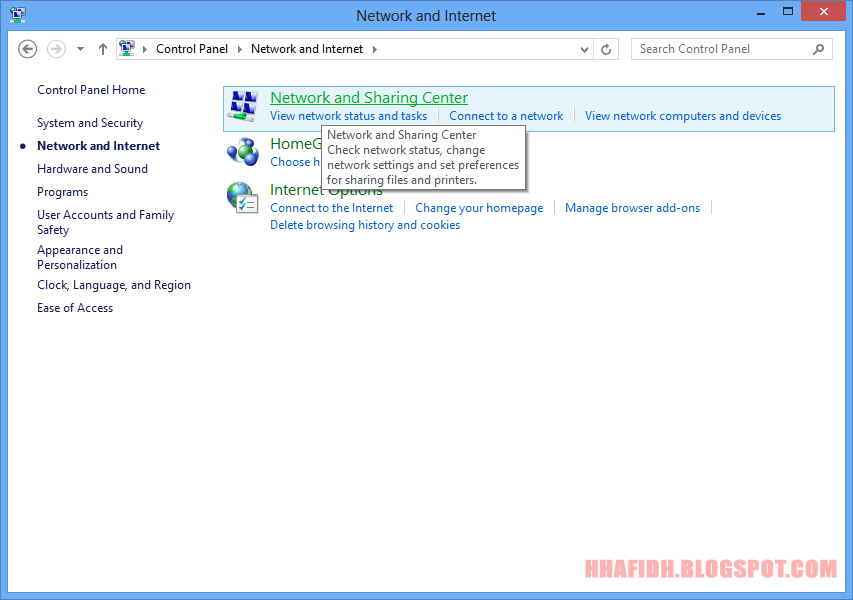853x600 pixels.
Task: Click the Up one level arrow
Action: pyautogui.click(x=102, y=49)
